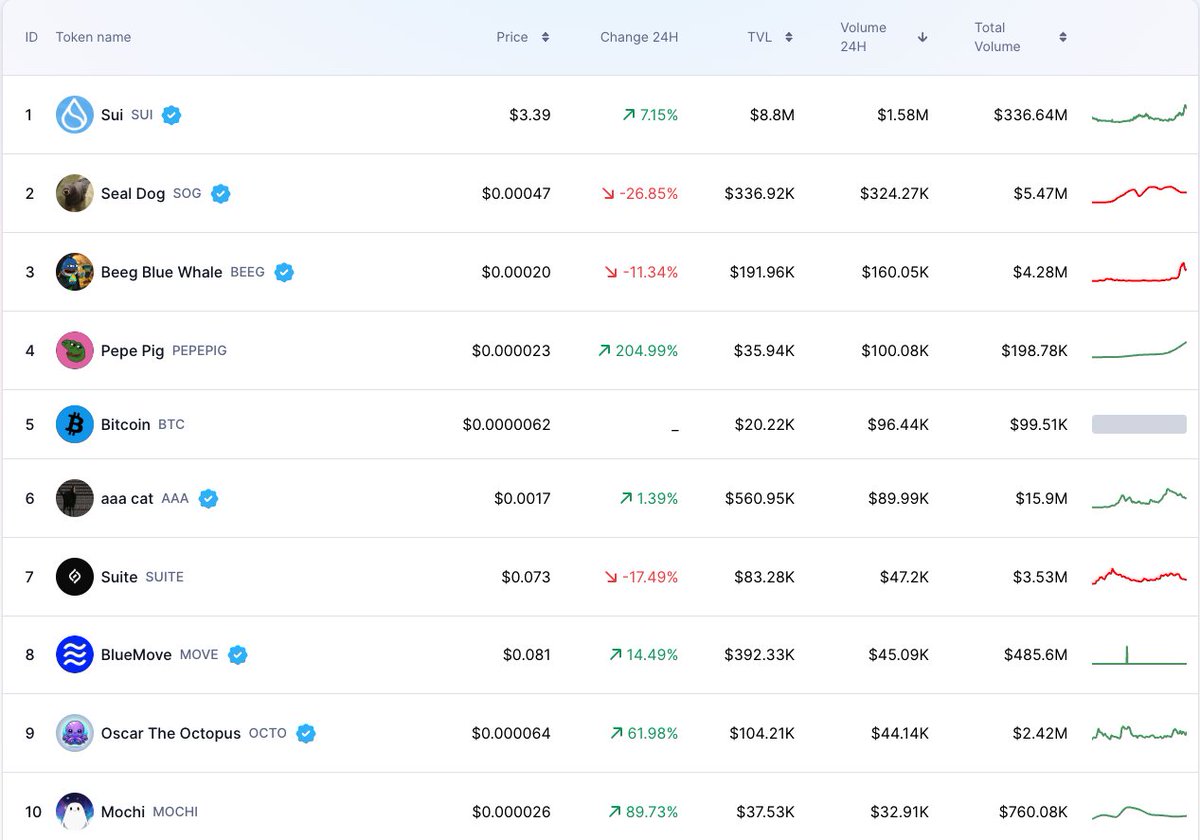
Task: Click the aaa cat token avatar
Action: click(x=75, y=498)
